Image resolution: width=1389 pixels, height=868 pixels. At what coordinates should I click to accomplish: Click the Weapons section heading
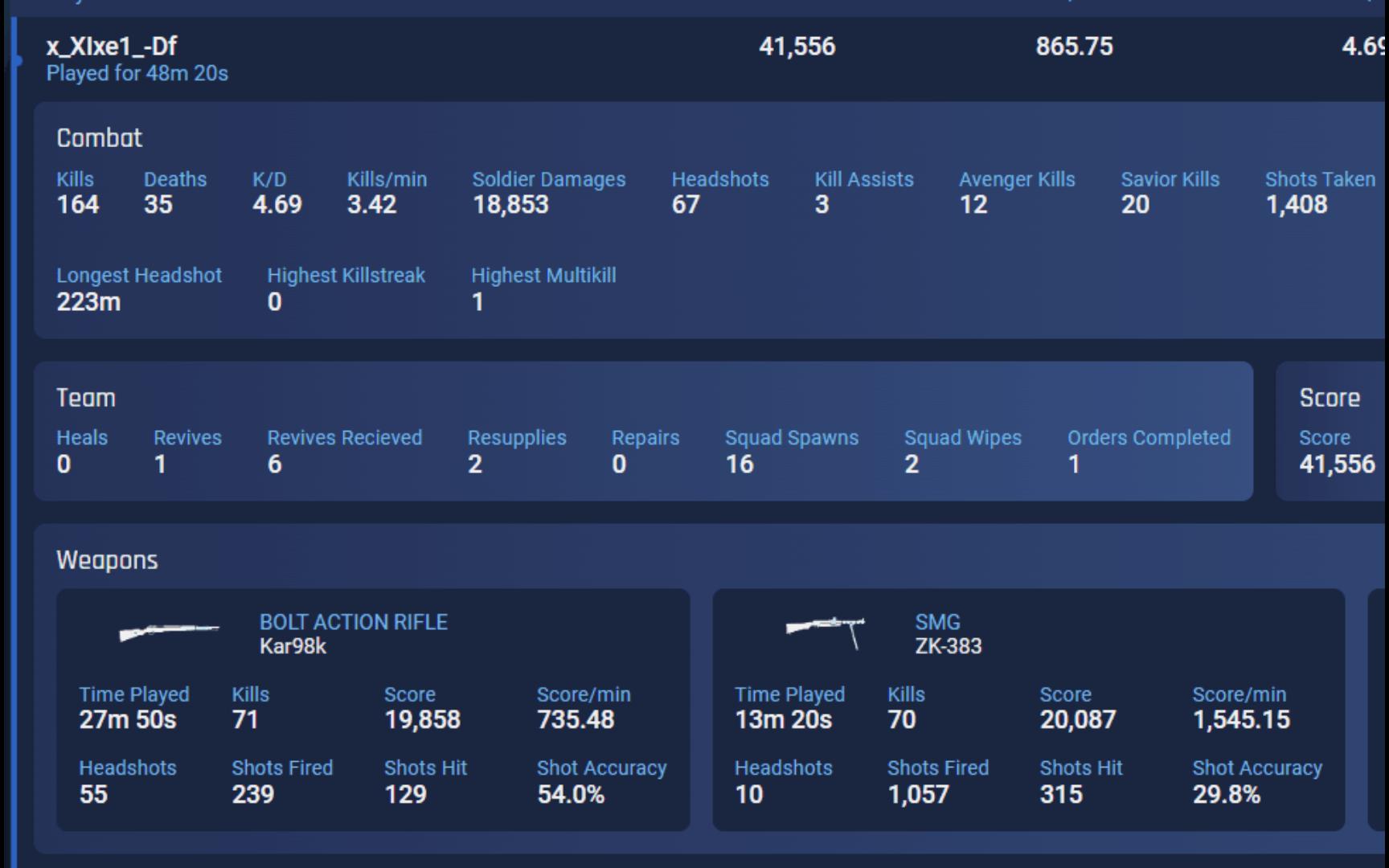[107, 560]
